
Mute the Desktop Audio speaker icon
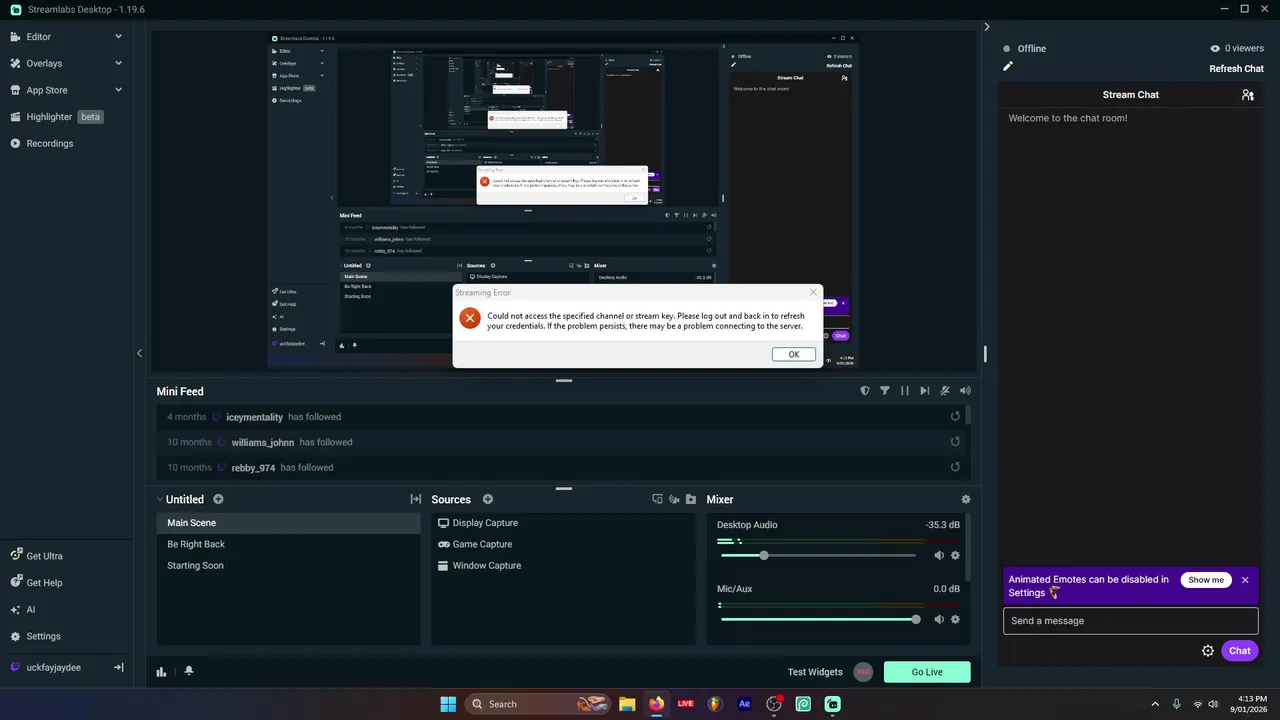939,555
